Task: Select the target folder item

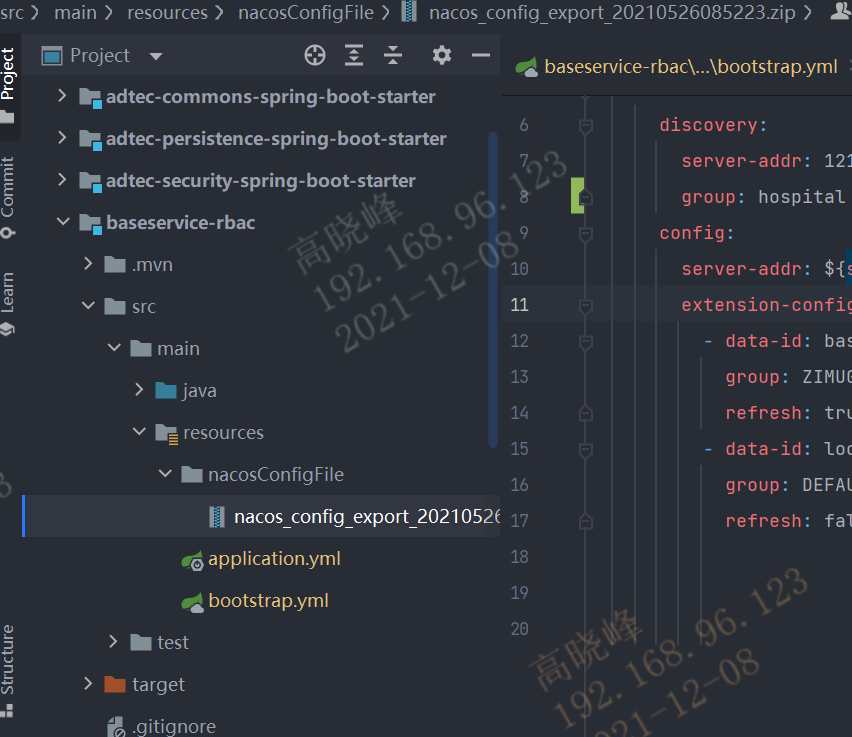Action: pos(158,685)
